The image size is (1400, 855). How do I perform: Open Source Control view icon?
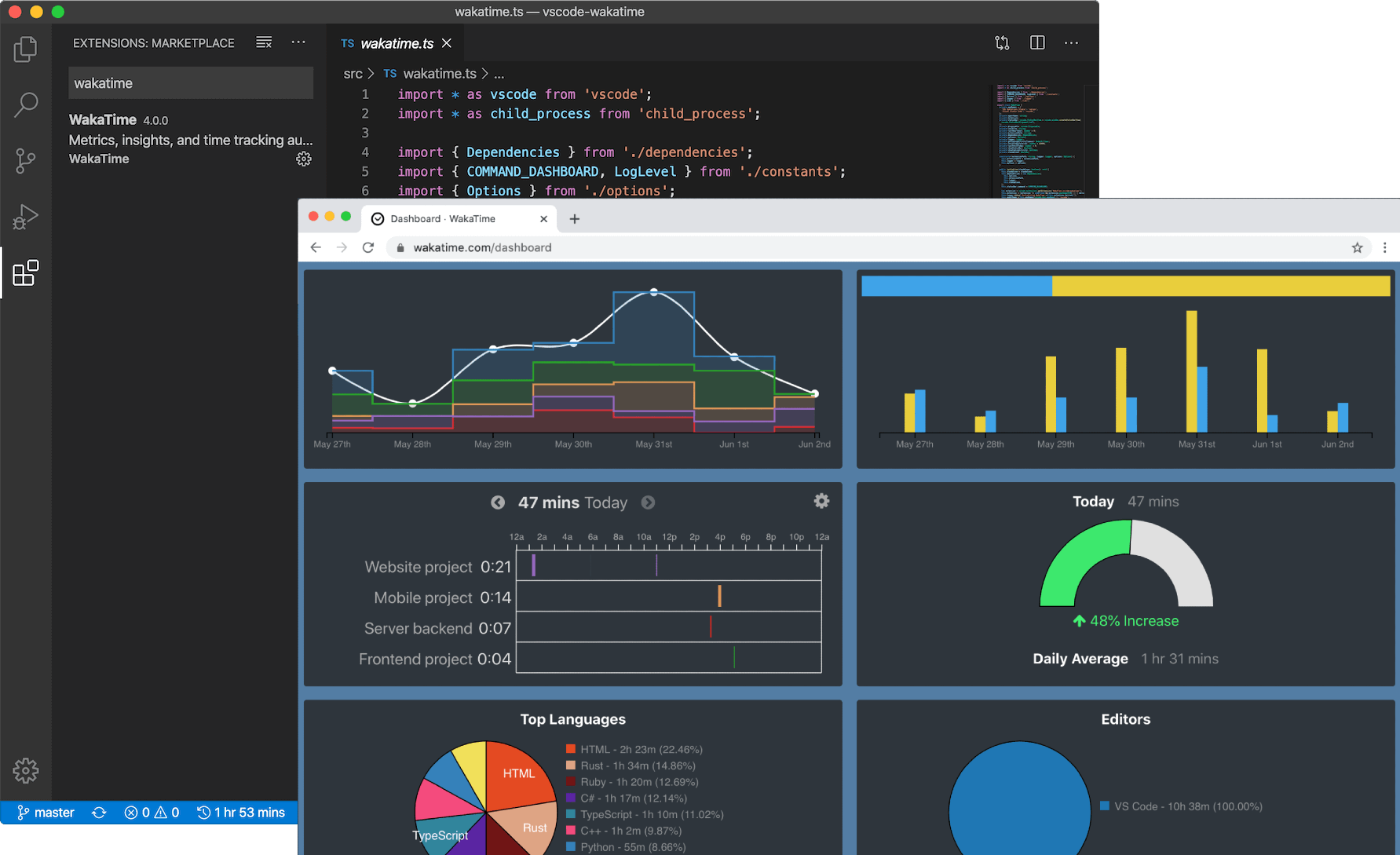(25, 161)
